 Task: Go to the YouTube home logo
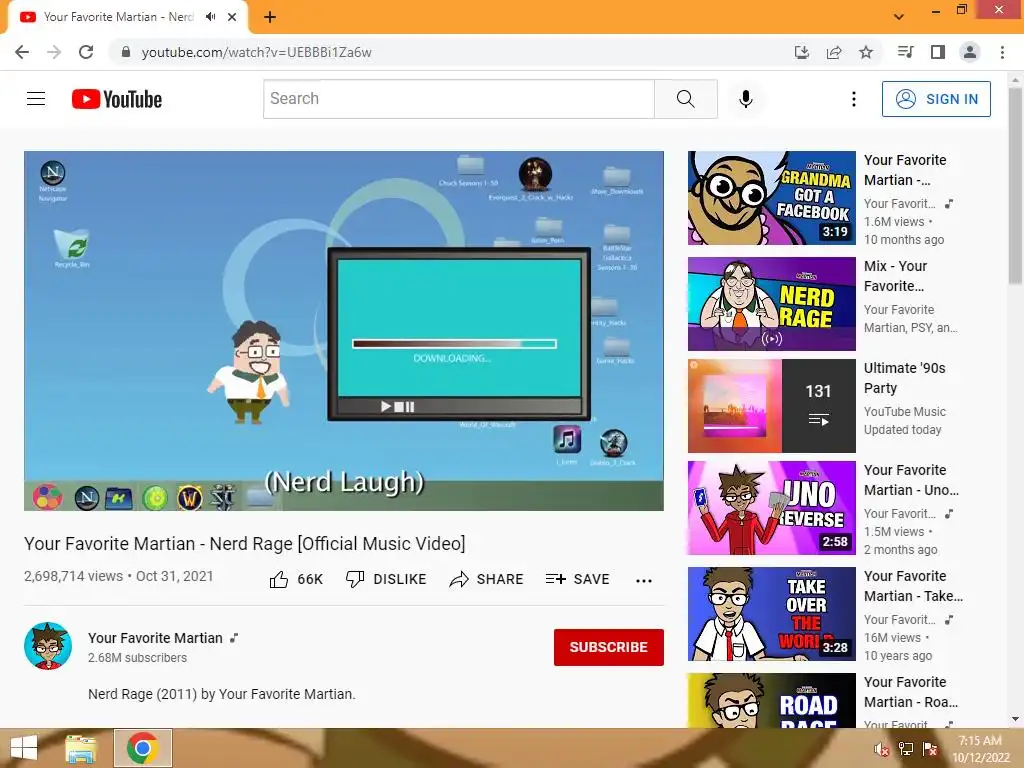117,99
